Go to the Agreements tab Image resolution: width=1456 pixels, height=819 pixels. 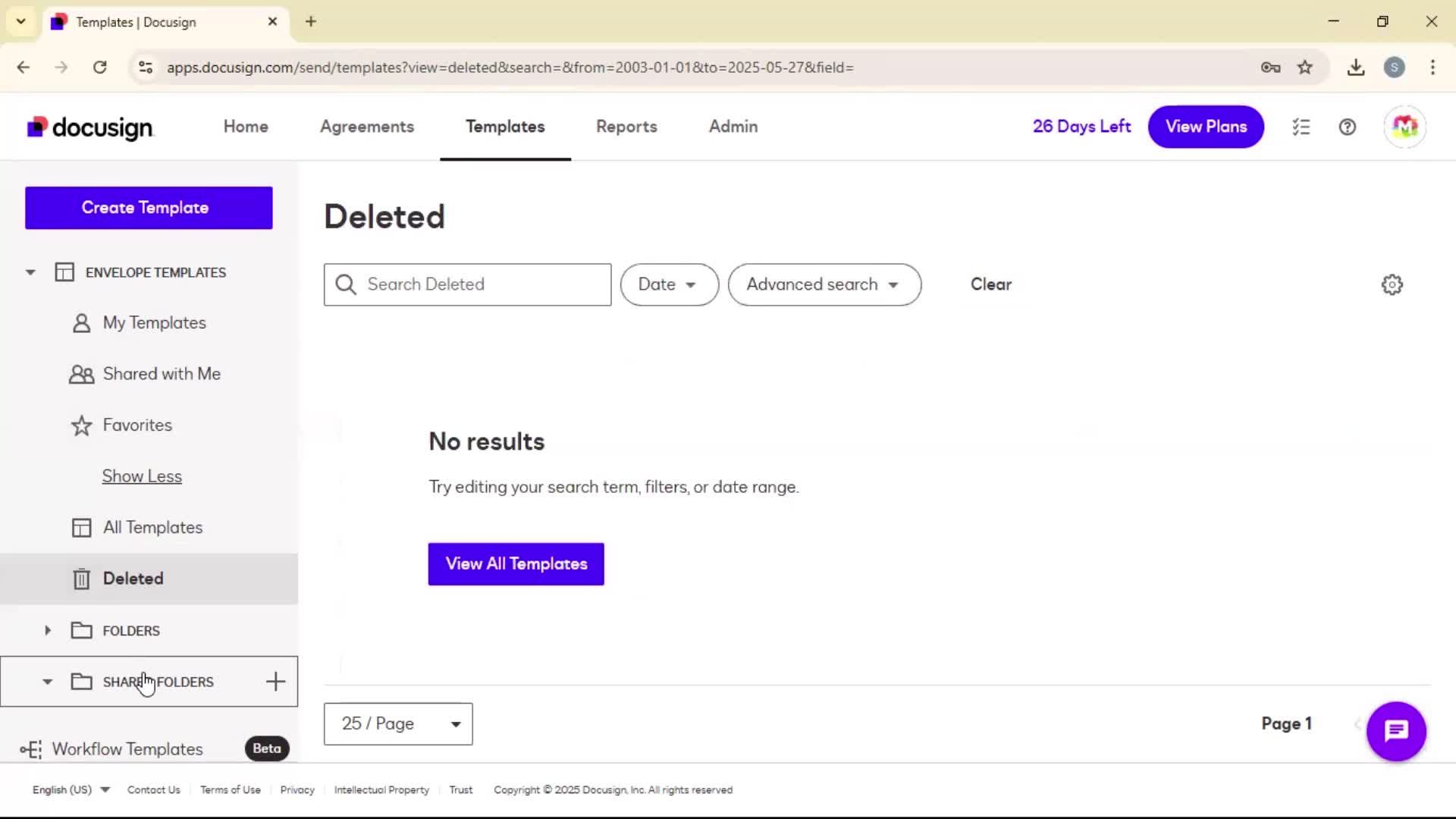367,127
